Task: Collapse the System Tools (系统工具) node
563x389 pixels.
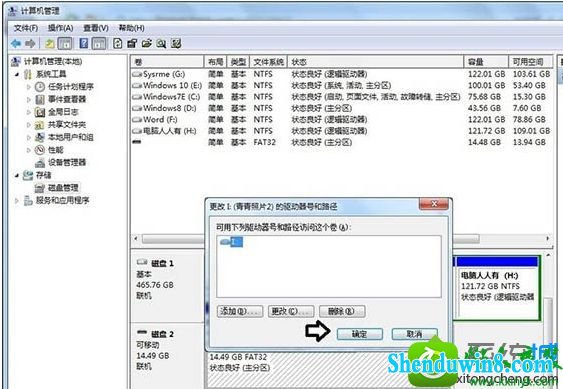Action: 17,74
